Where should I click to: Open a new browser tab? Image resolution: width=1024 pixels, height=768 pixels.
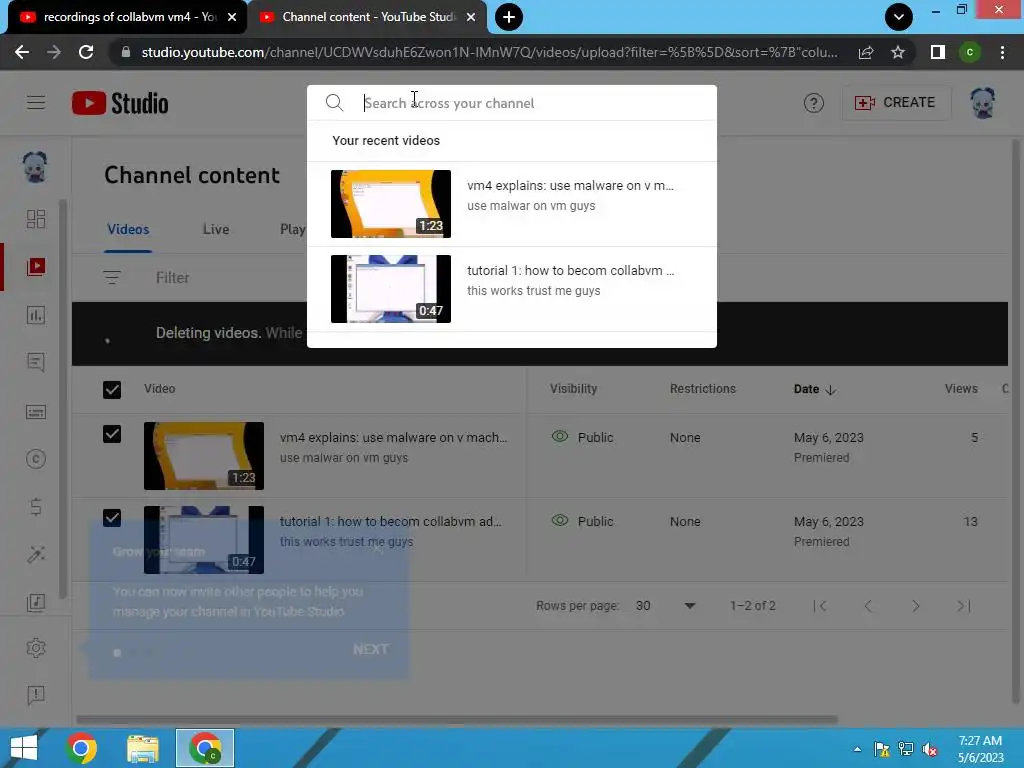coord(509,17)
